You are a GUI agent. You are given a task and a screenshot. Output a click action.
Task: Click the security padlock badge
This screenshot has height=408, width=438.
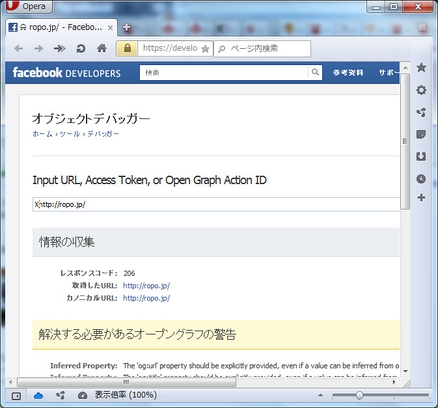point(127,48)
